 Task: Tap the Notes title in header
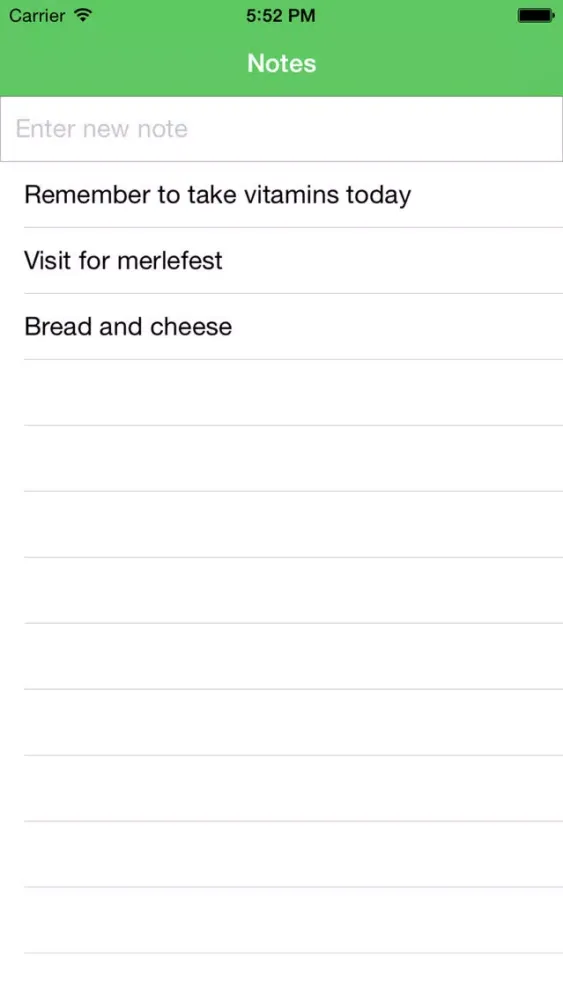point(281,63)
